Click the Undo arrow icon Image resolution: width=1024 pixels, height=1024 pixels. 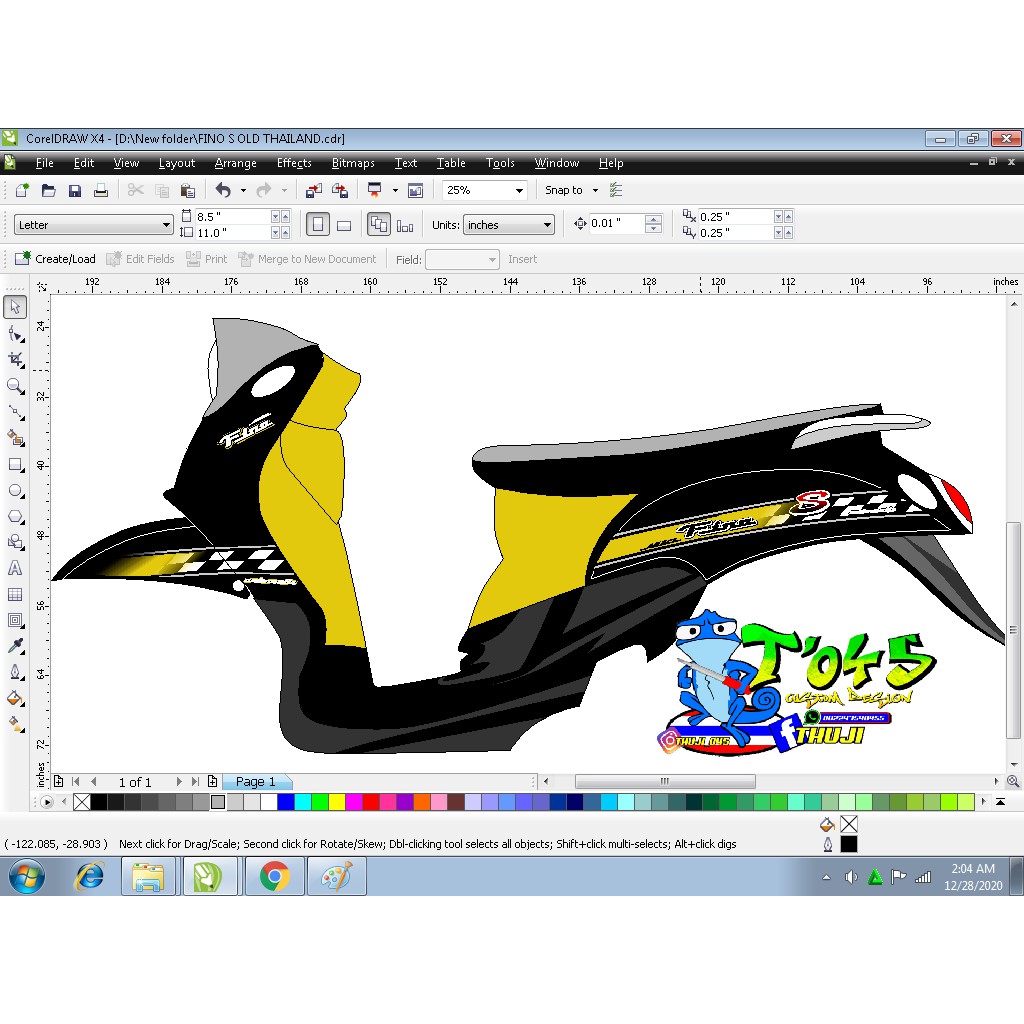pyautogui.click(x=223, y=190)
